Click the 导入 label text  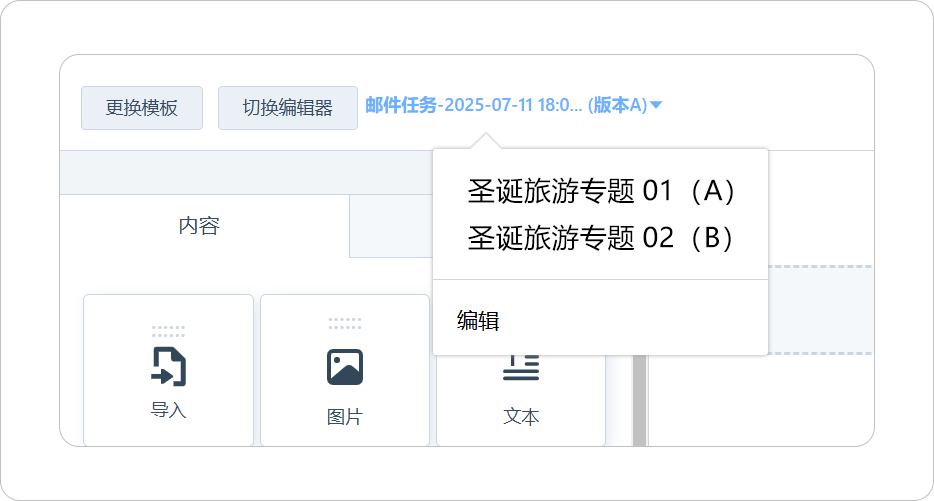pos(169,410)
